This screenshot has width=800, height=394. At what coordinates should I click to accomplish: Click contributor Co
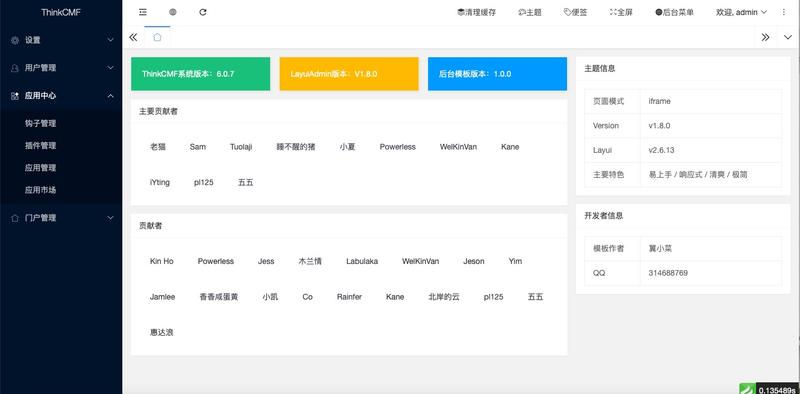point(307,297)
